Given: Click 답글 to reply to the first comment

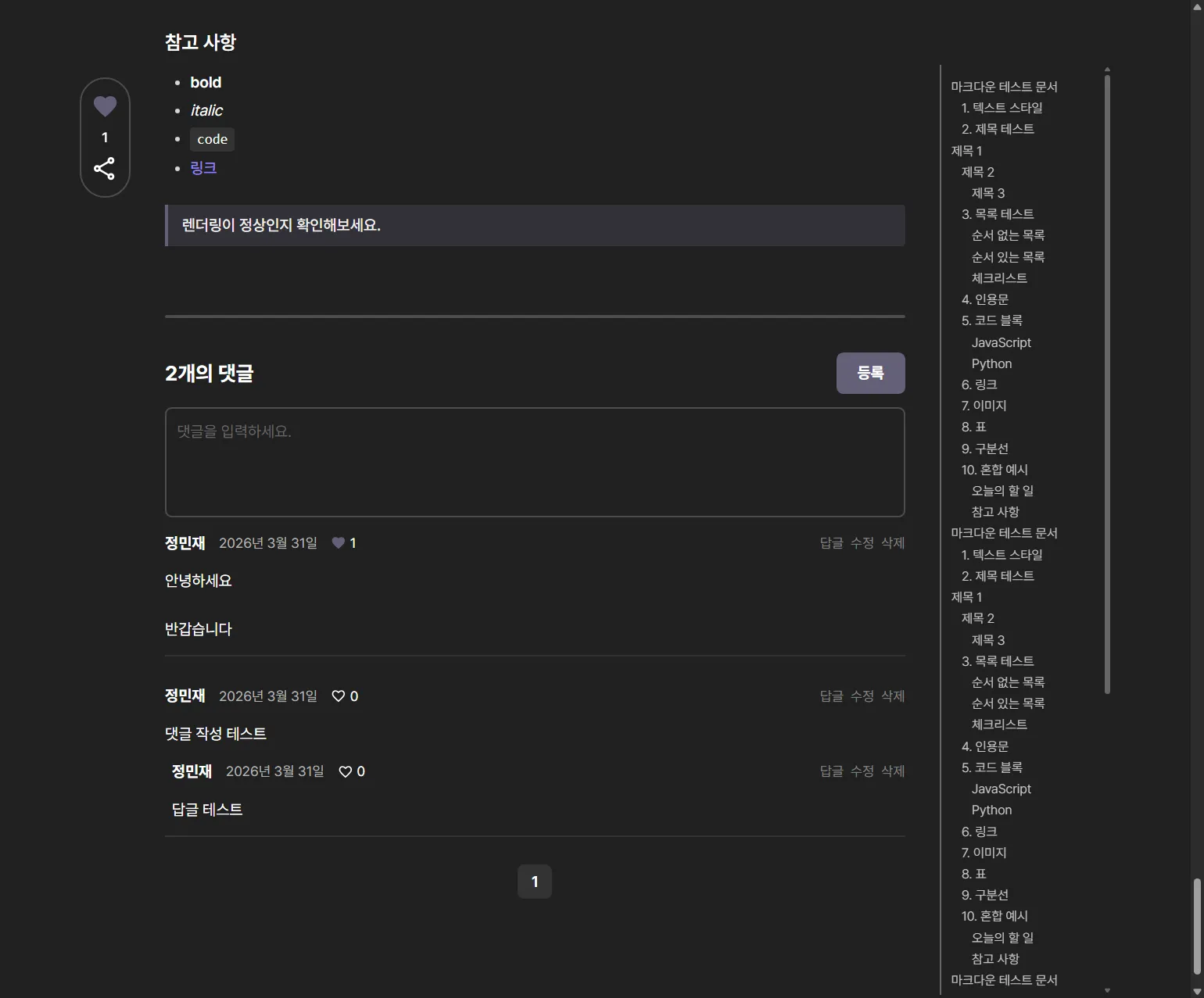Looking at the screenshot, I should click(831, 542).
